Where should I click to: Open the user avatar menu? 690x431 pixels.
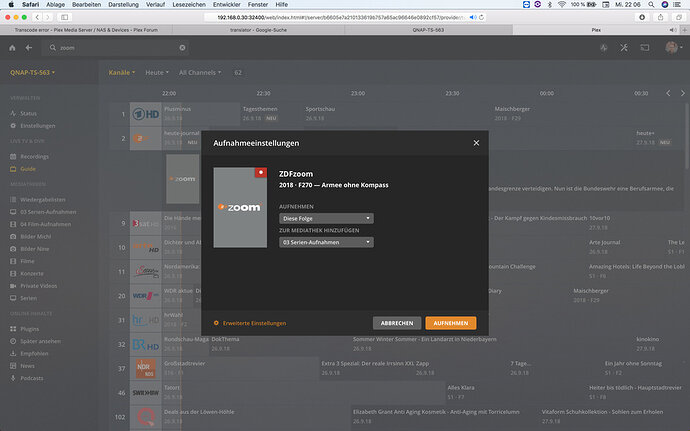coord(672,48)
